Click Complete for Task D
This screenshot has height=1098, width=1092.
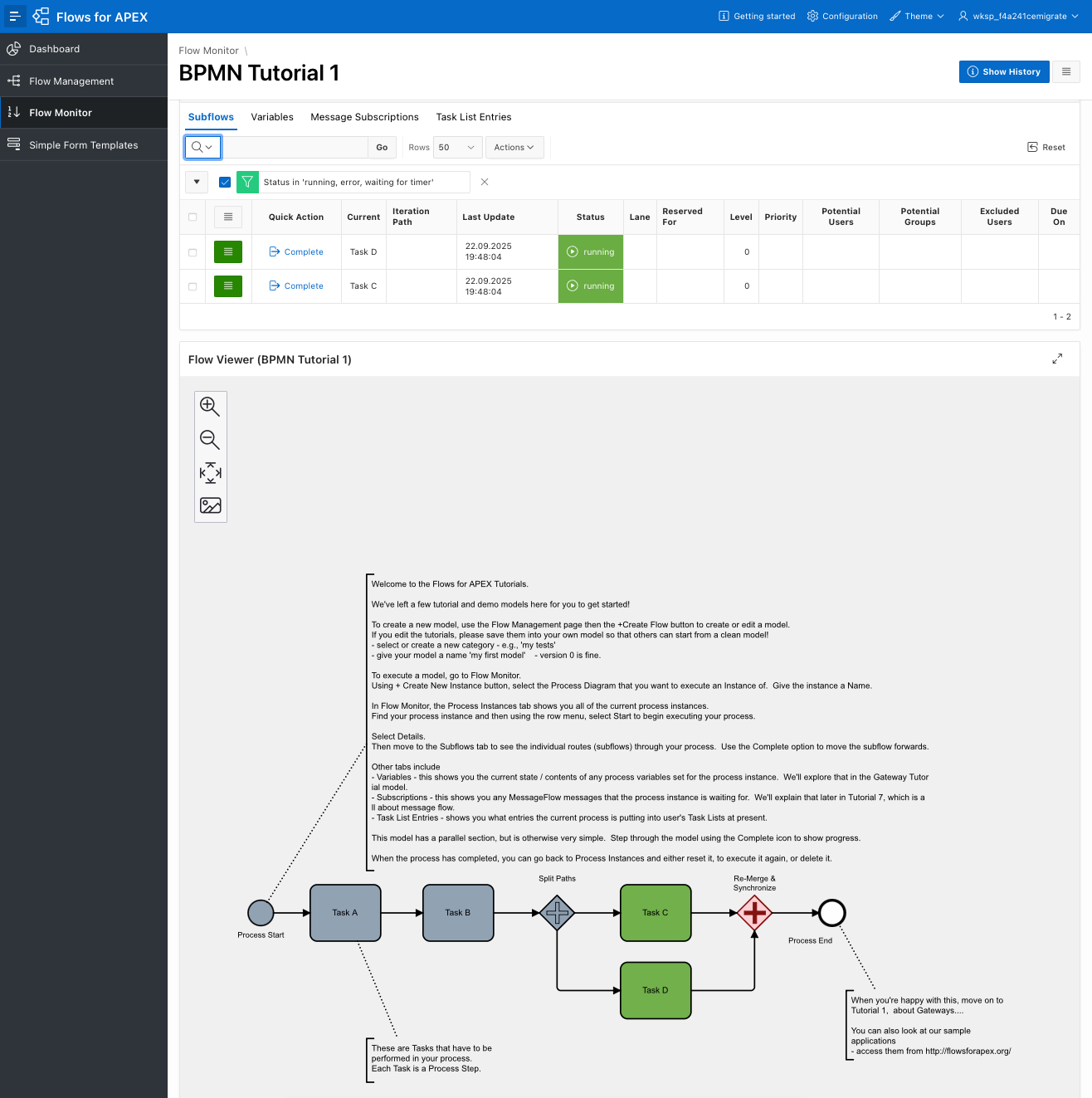click(296, 252)
